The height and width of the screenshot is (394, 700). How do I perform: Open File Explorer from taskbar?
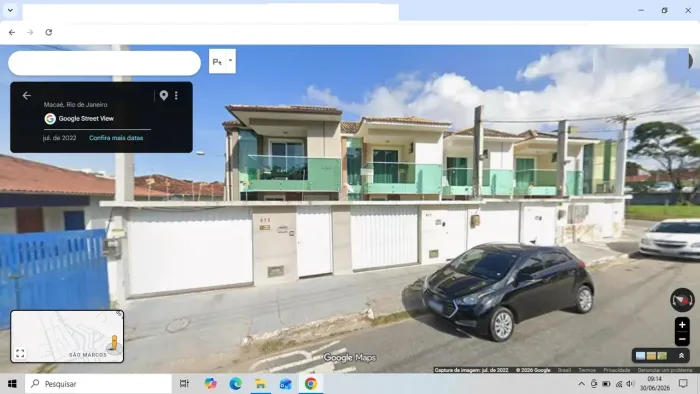point(260,384)
